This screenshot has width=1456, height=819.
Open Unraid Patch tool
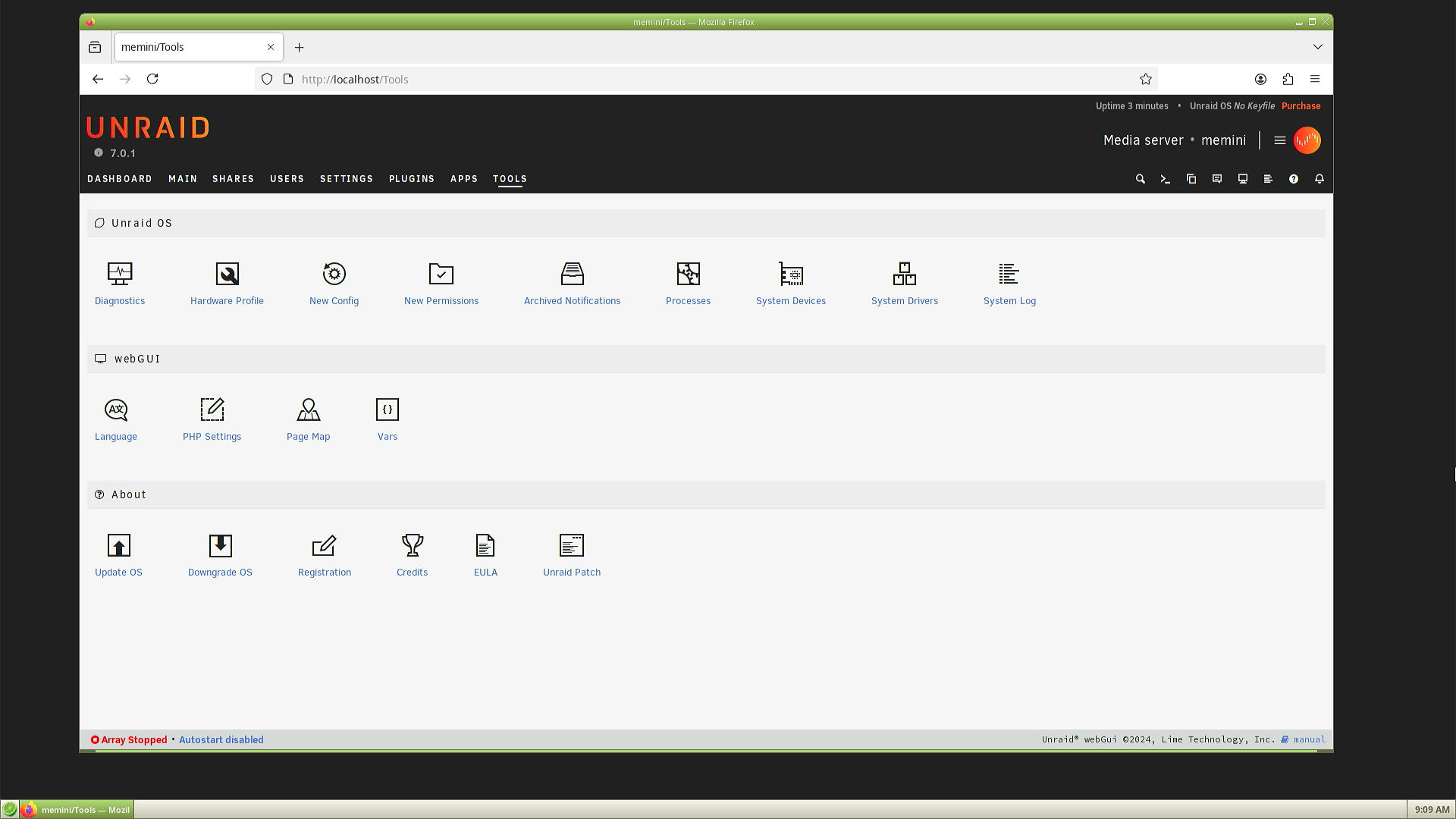point(572,555)
